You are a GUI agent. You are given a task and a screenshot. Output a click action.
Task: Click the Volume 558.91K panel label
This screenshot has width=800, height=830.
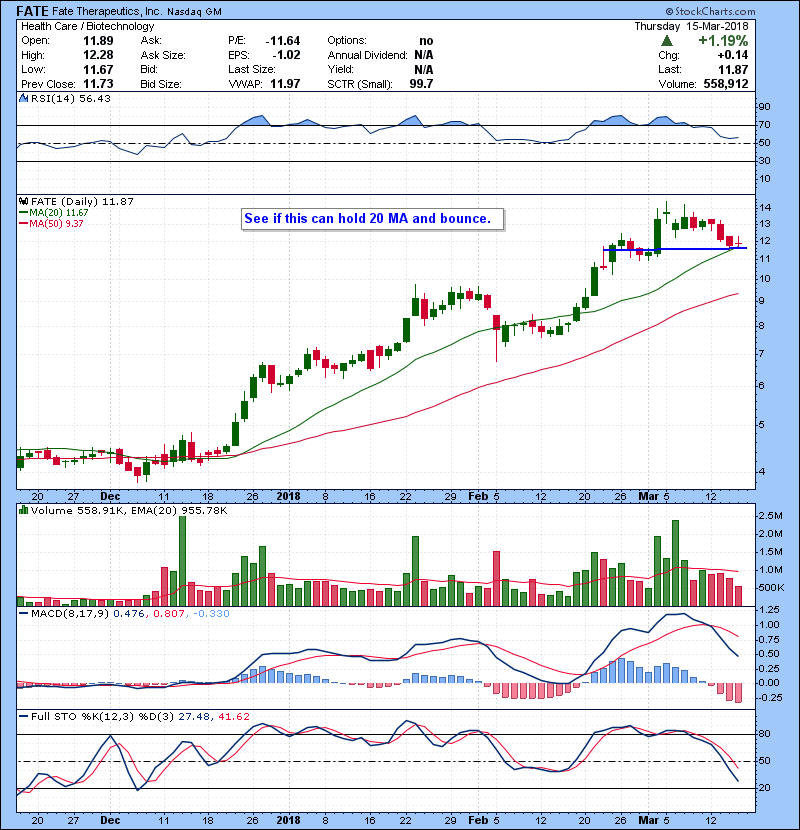pyautogui.click(x=78, y=511)
